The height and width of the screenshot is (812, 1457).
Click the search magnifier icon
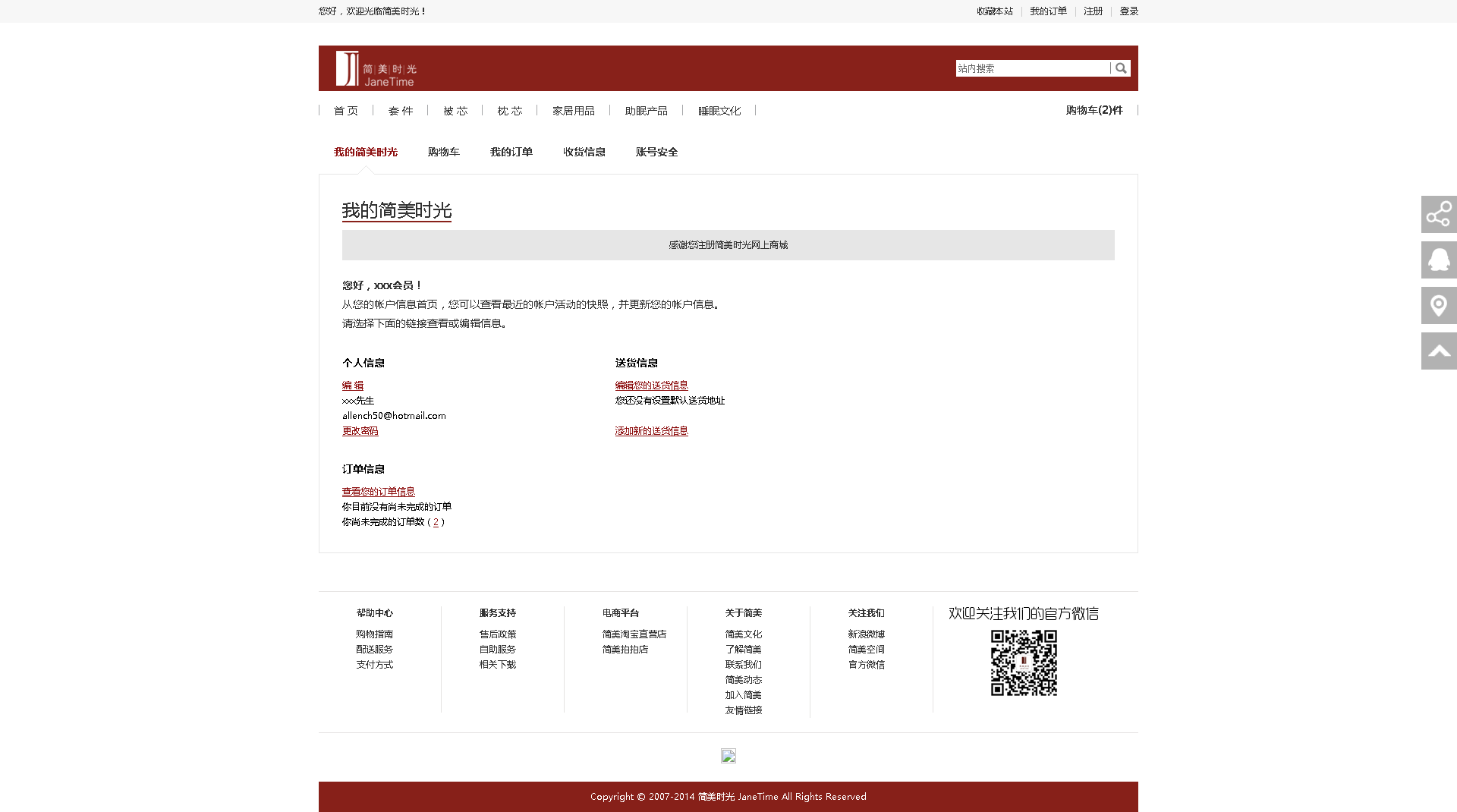1121,68
